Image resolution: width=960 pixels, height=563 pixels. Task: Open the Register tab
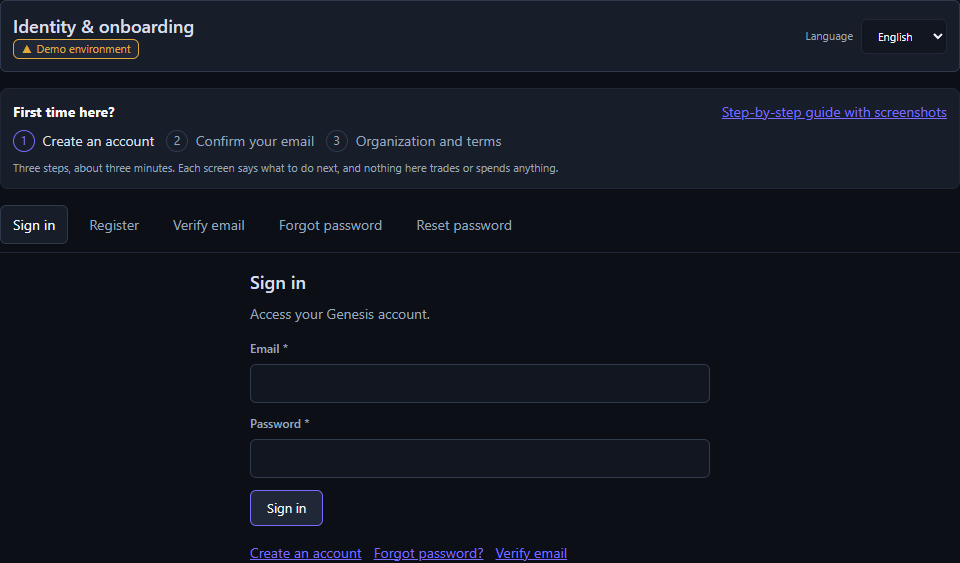[114, 225]
